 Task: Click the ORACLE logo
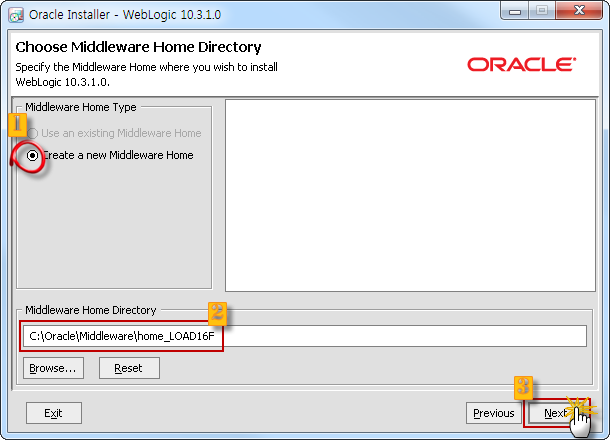point(522,65)
